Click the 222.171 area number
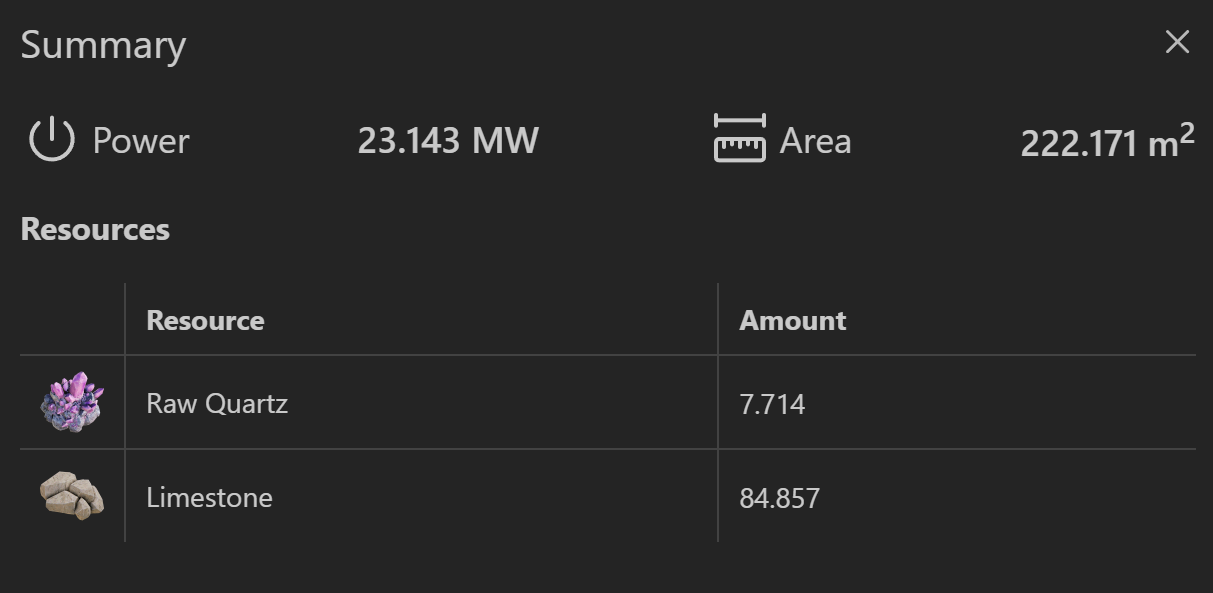Image resolution: width=1213 pixels, height=593 pixels. coord(1079,144)
